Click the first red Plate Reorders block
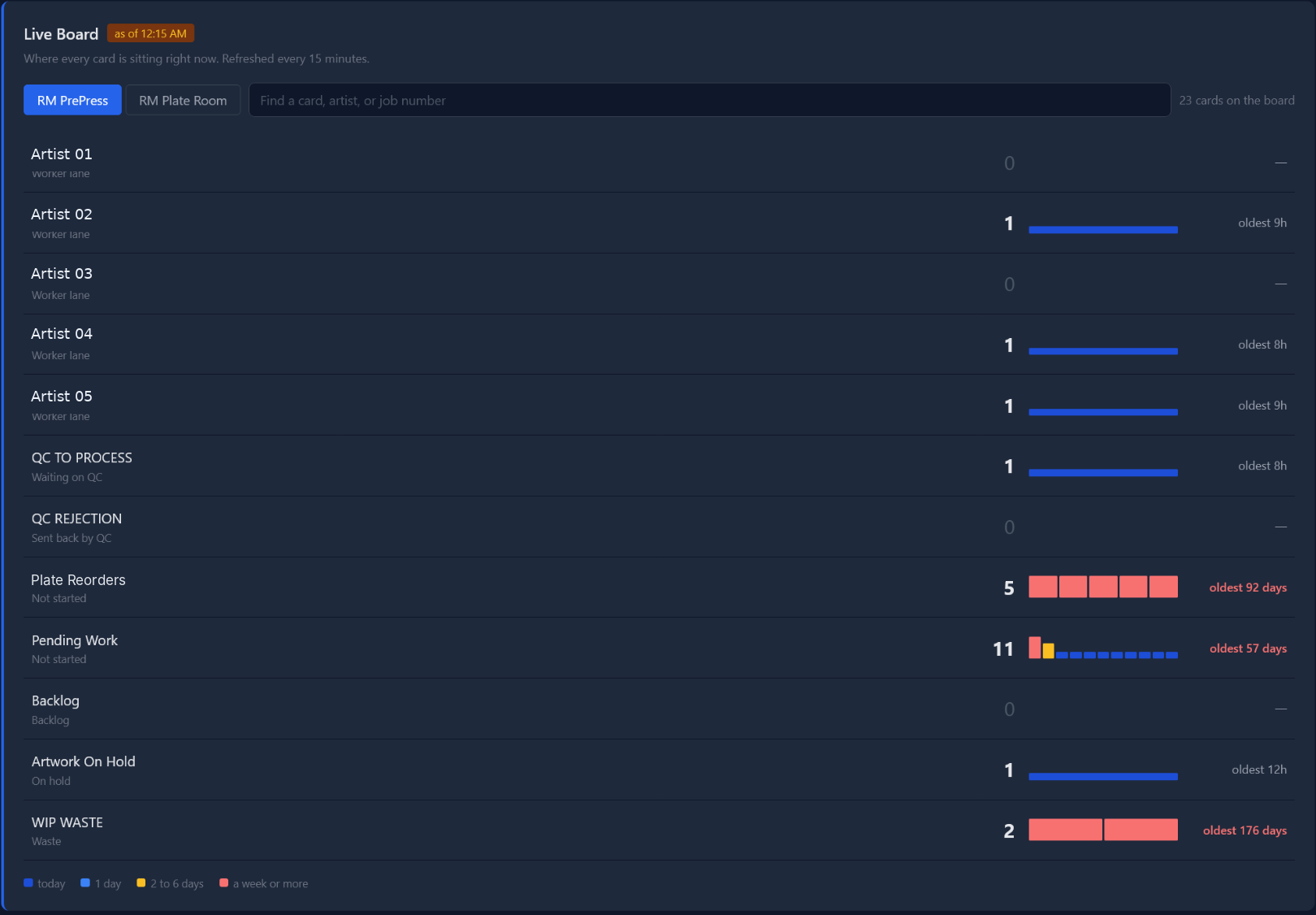This screenshot has width=1316, height=915. click(x=1043, y=587)
